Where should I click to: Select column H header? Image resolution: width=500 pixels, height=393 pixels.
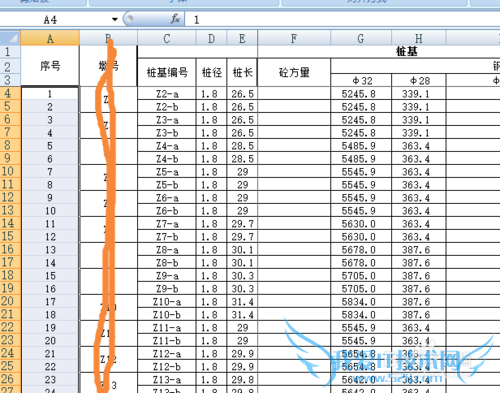point(419,38)
